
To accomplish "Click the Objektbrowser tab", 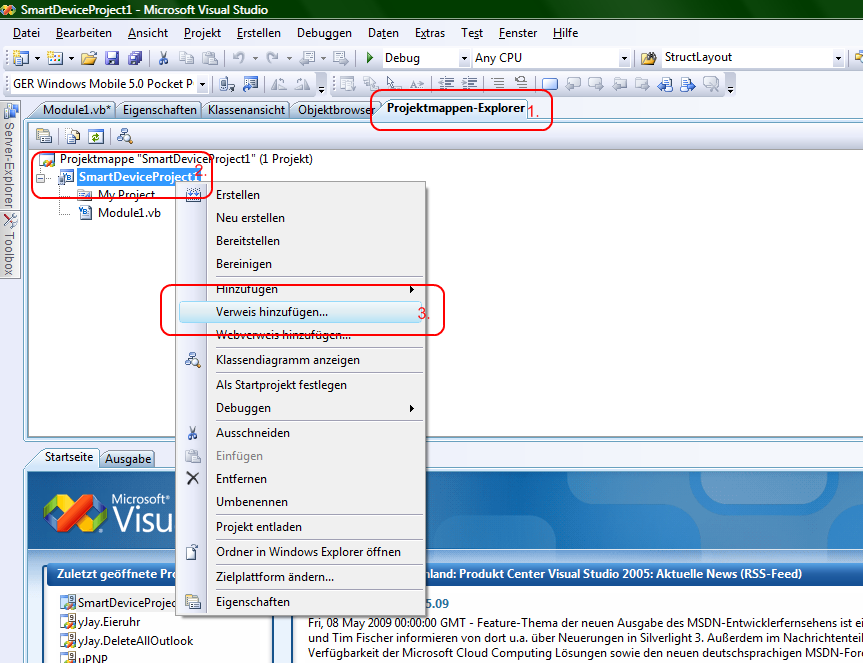I will coord(336,109).
